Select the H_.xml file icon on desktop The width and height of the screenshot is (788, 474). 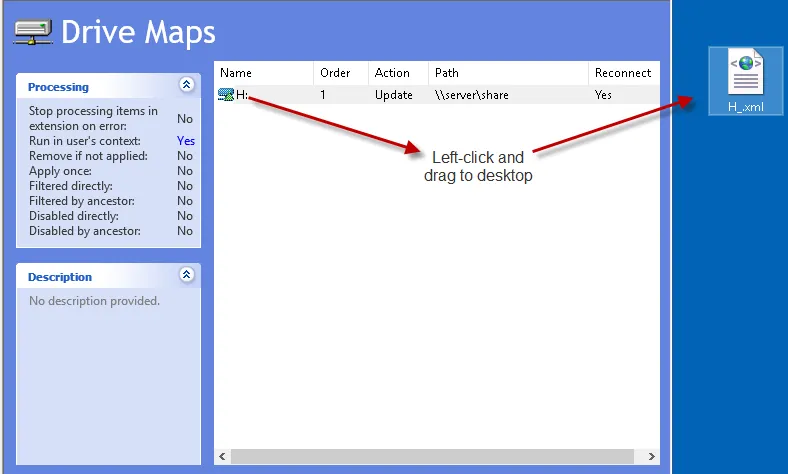click(745, 73)
